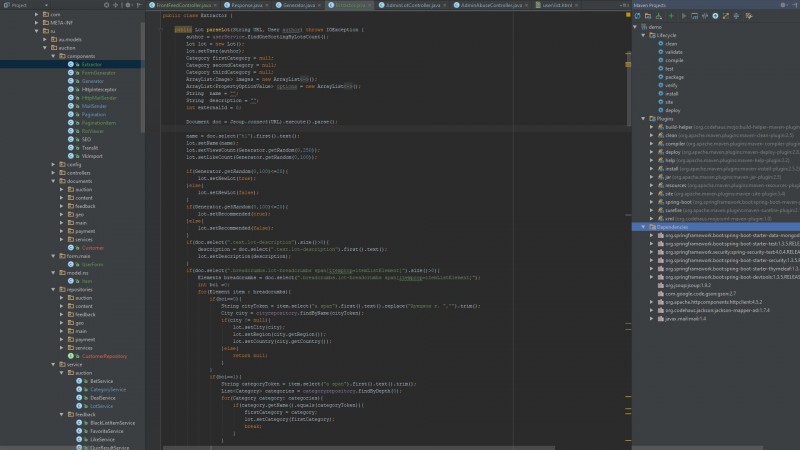
Task: Toggle Skip Tests Mode in Maven toolbar
Action: tap(715, 16)
